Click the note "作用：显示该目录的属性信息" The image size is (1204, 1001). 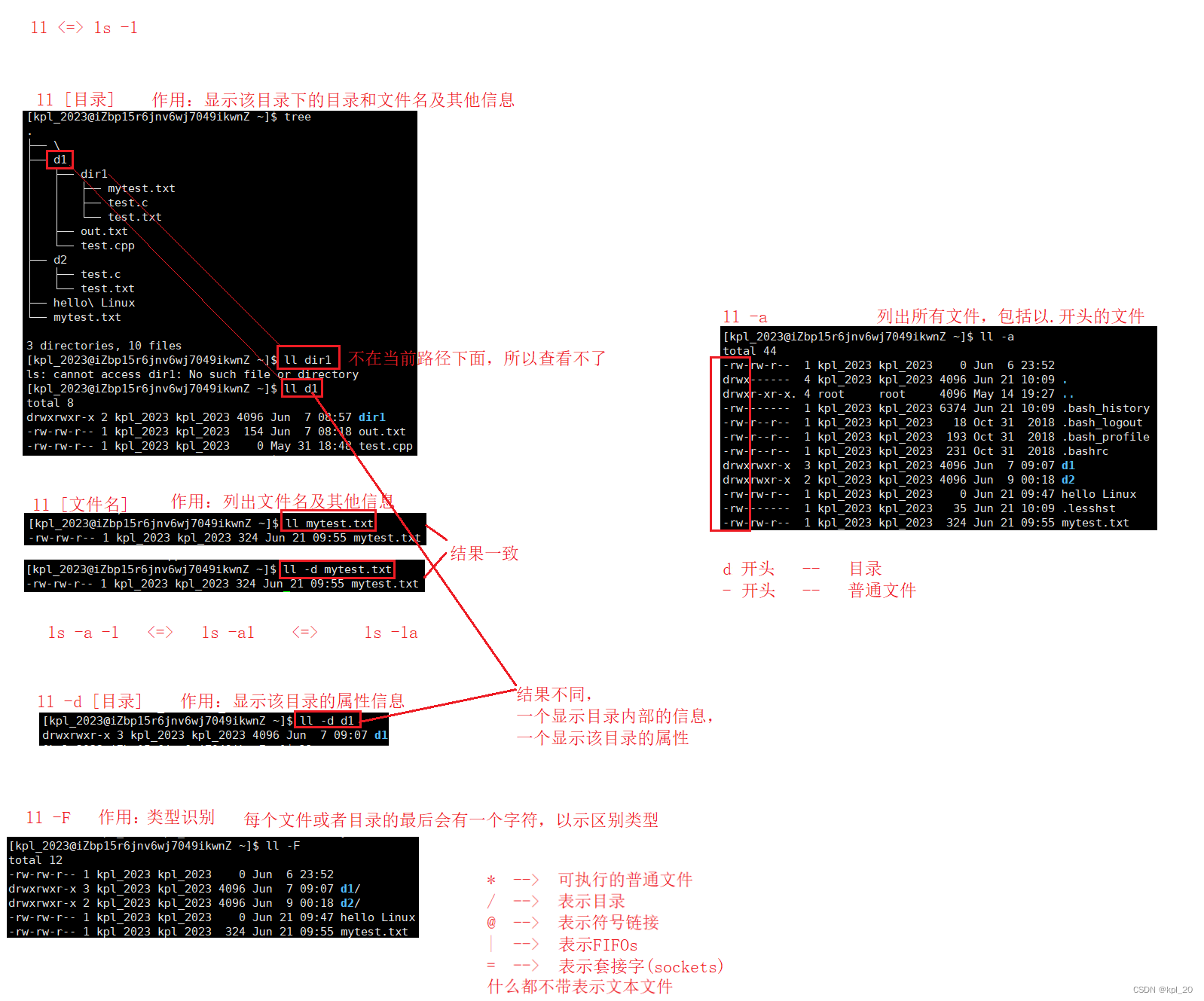tap(293, 701)
